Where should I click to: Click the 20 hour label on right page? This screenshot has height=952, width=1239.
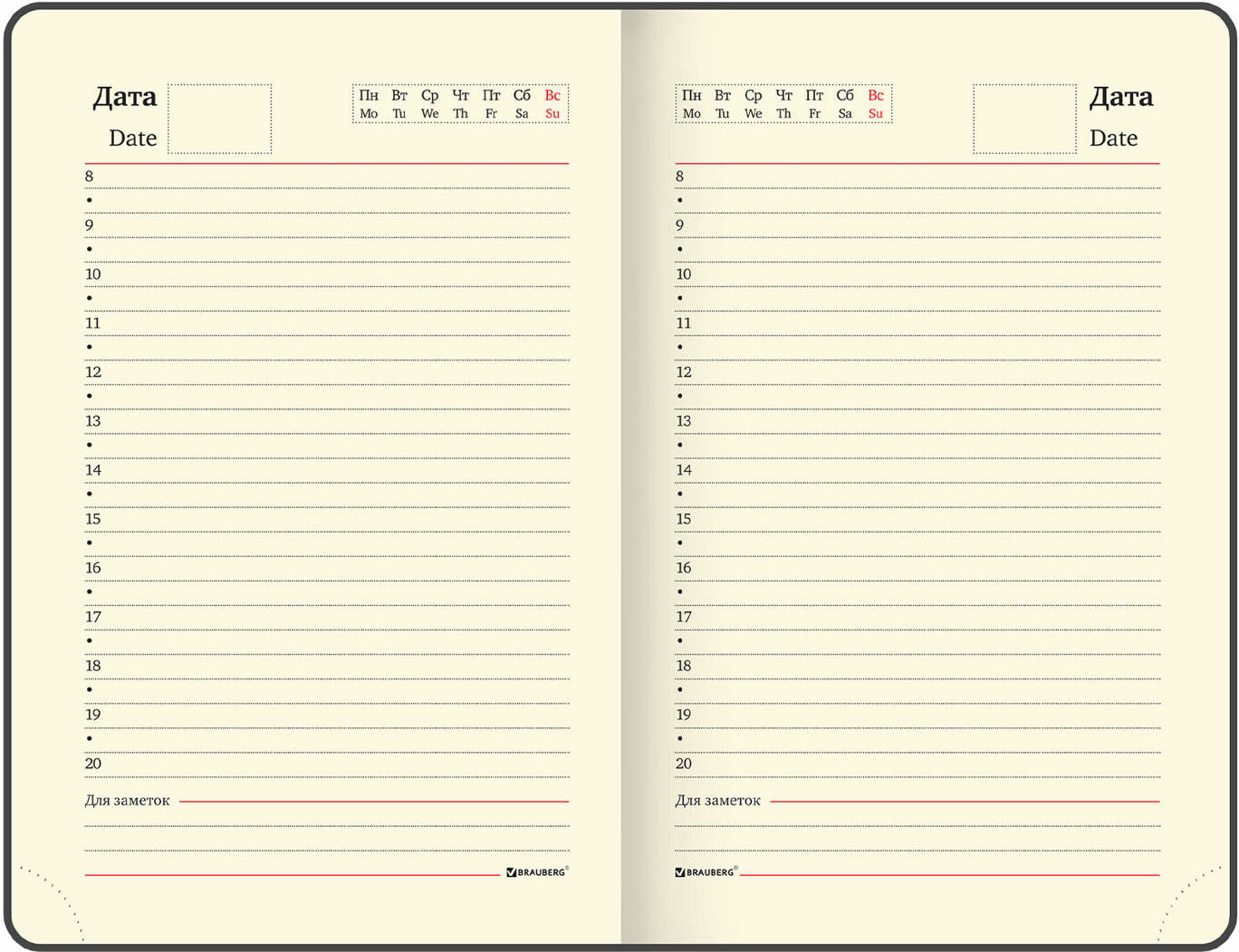click(x=684, y=764)
